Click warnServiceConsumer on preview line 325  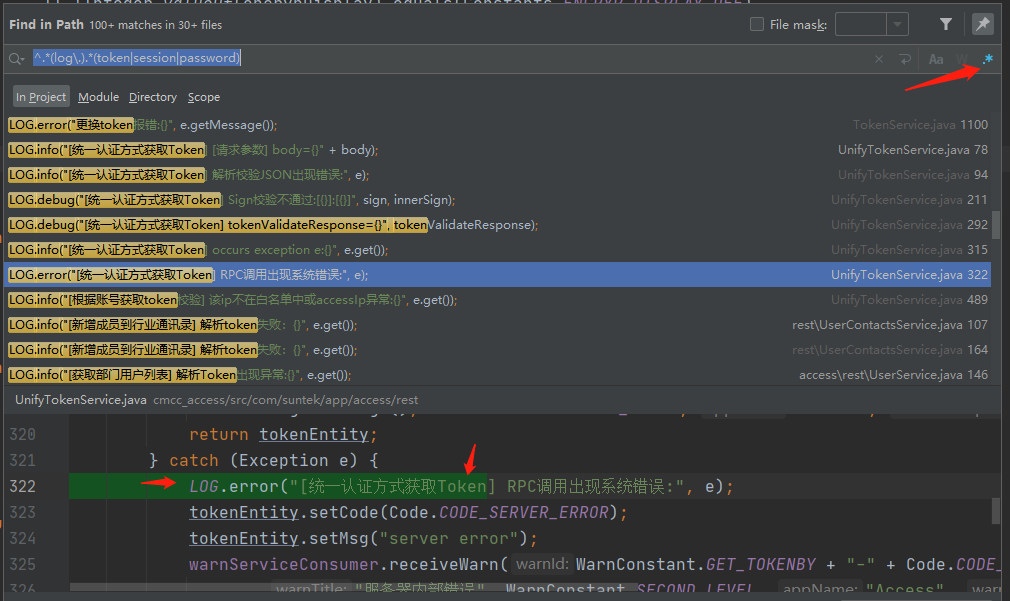283,564
